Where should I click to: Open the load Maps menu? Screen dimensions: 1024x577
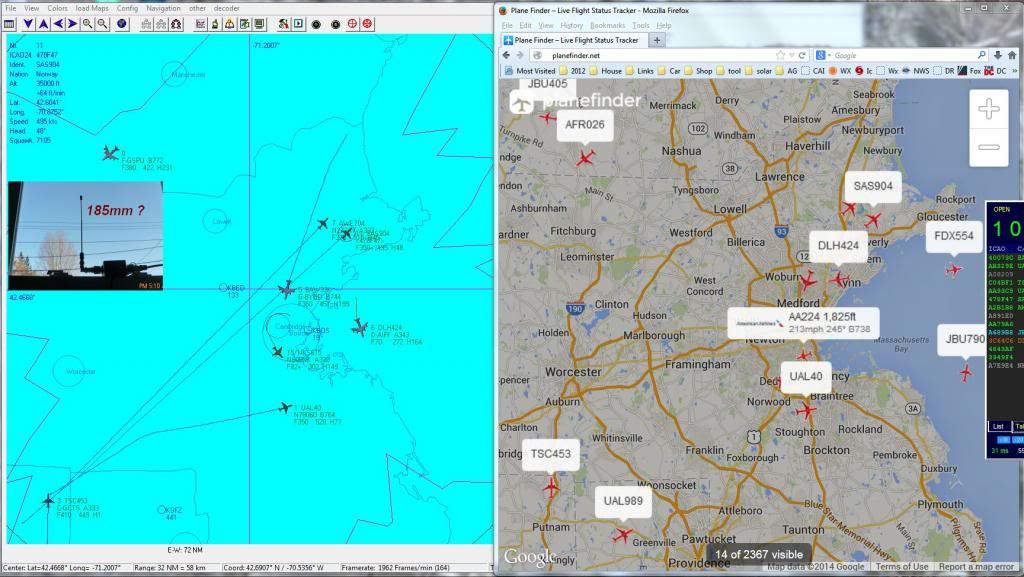coord(92,8)
